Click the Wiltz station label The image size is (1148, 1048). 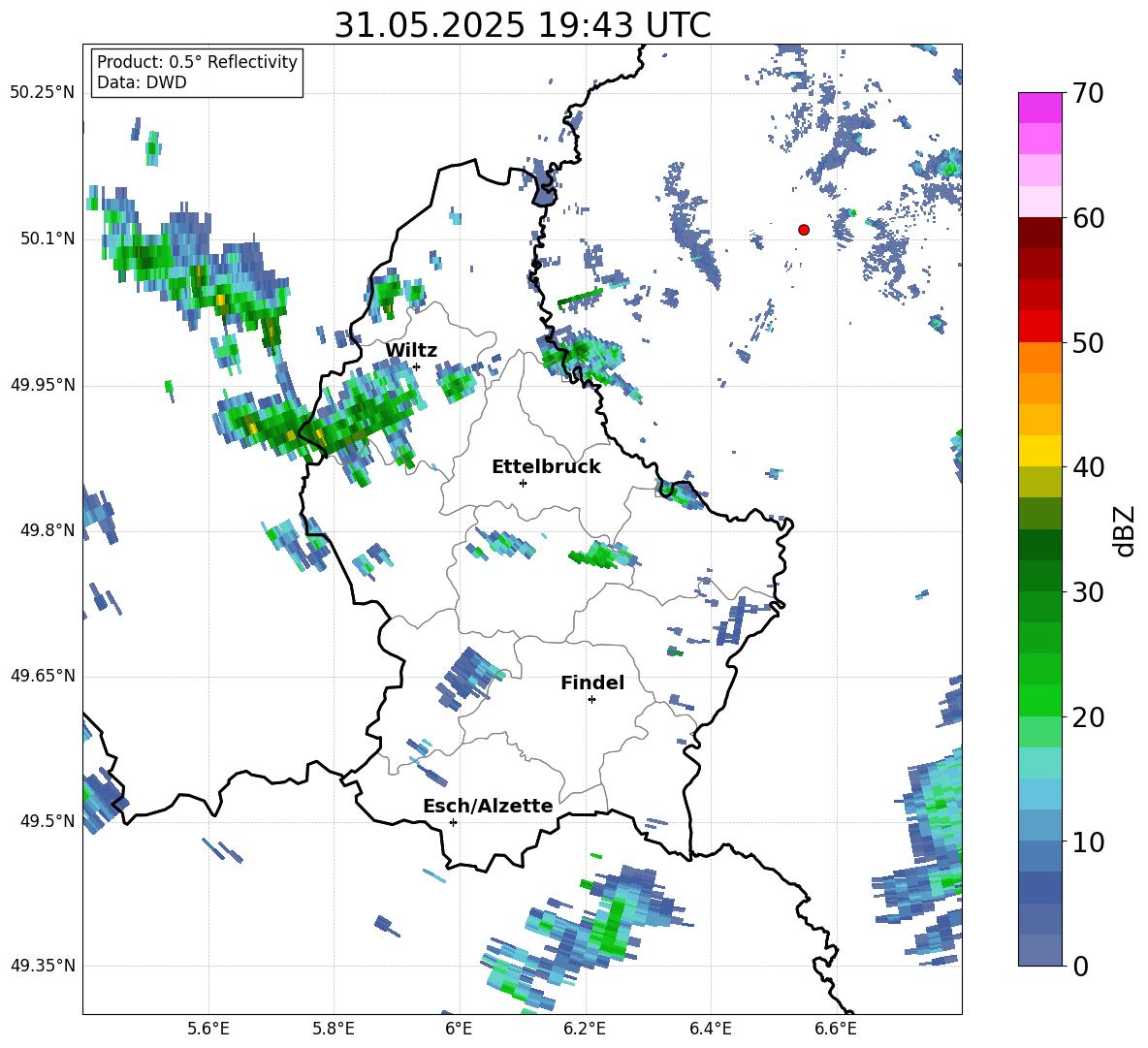pyautogui.click(x=411, y=351)
